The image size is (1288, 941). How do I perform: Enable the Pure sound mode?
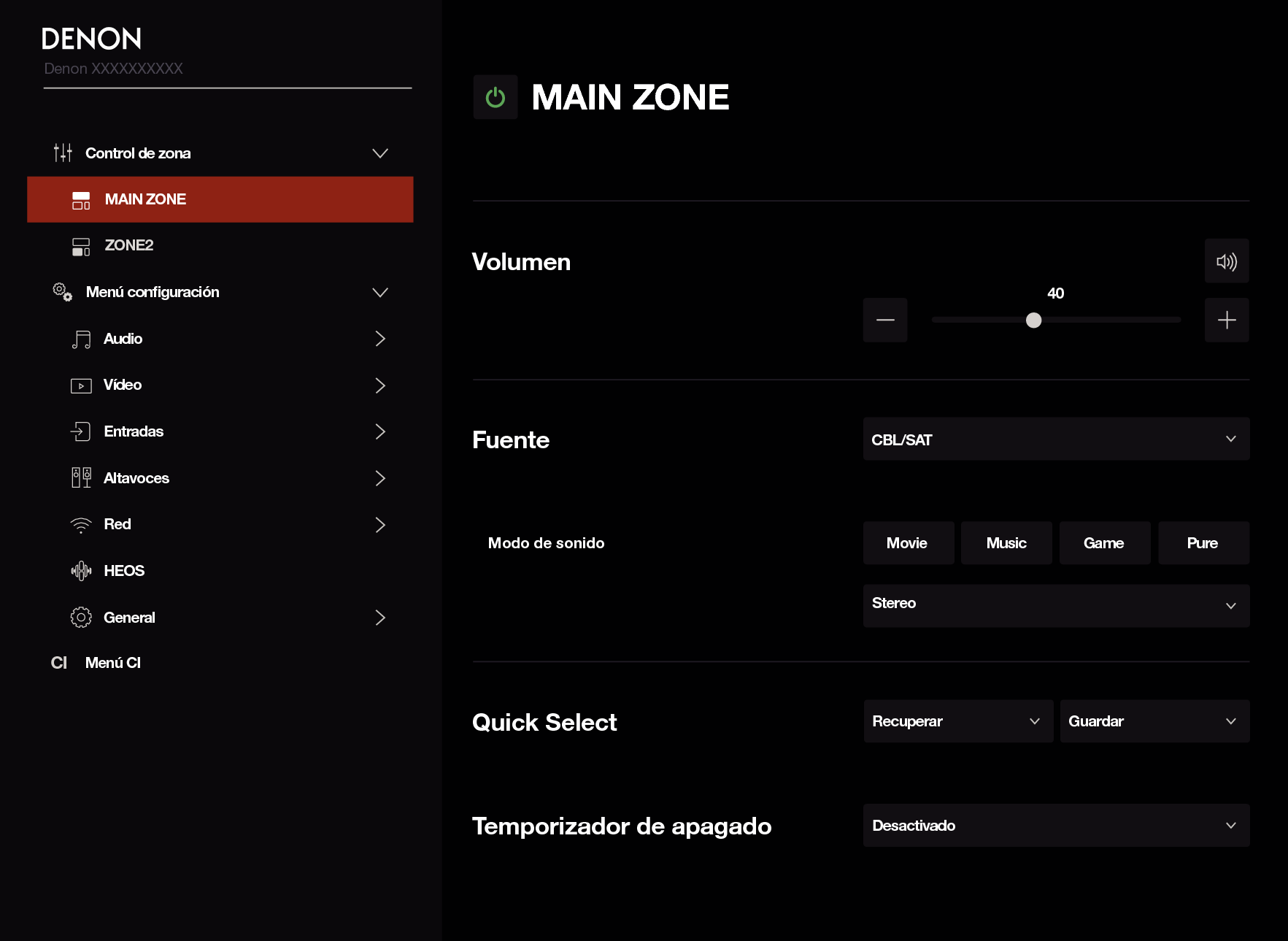point(1203,542)
